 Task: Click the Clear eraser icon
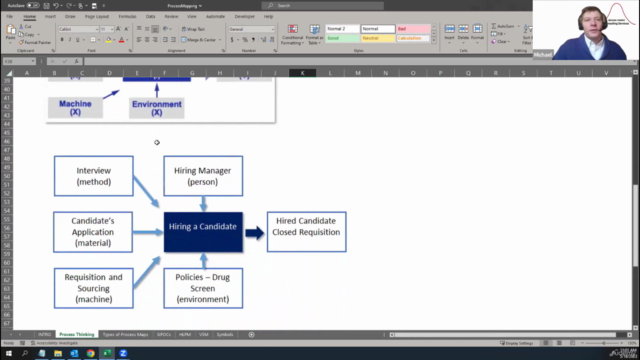[494, 42]
